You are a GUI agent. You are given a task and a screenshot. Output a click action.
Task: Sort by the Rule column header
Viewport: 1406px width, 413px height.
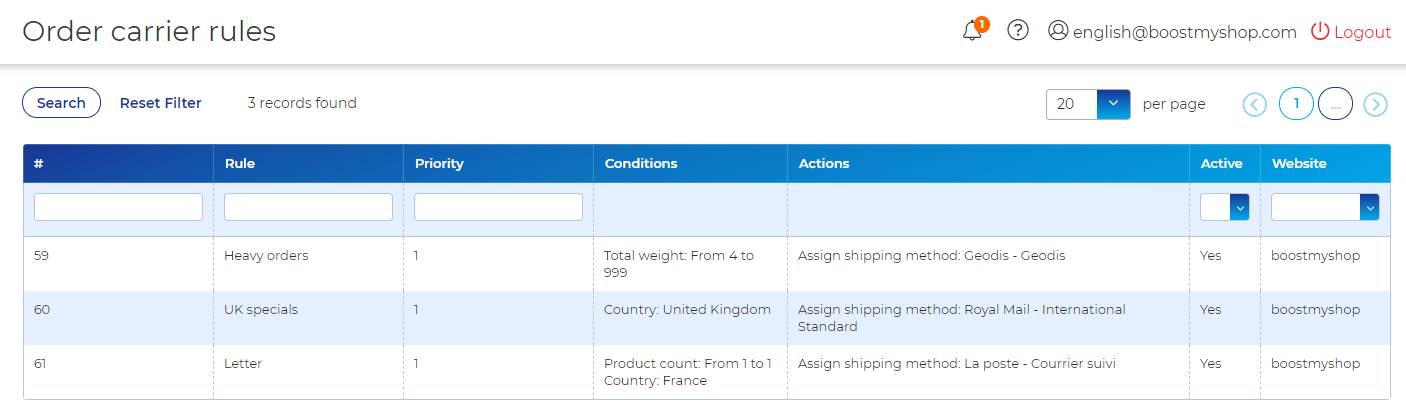[x=240, y=164]
